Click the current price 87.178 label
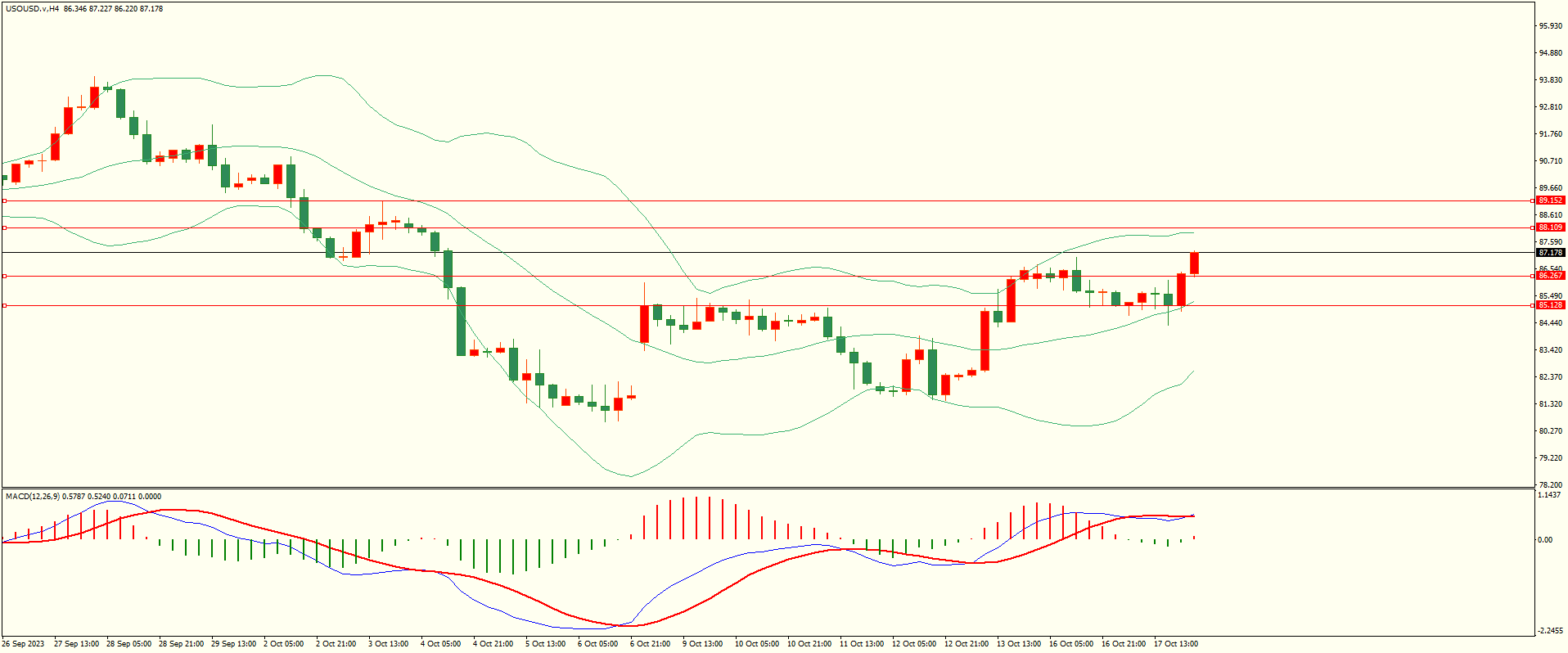Viewport: 1568px width, 653px height. 1550,253
